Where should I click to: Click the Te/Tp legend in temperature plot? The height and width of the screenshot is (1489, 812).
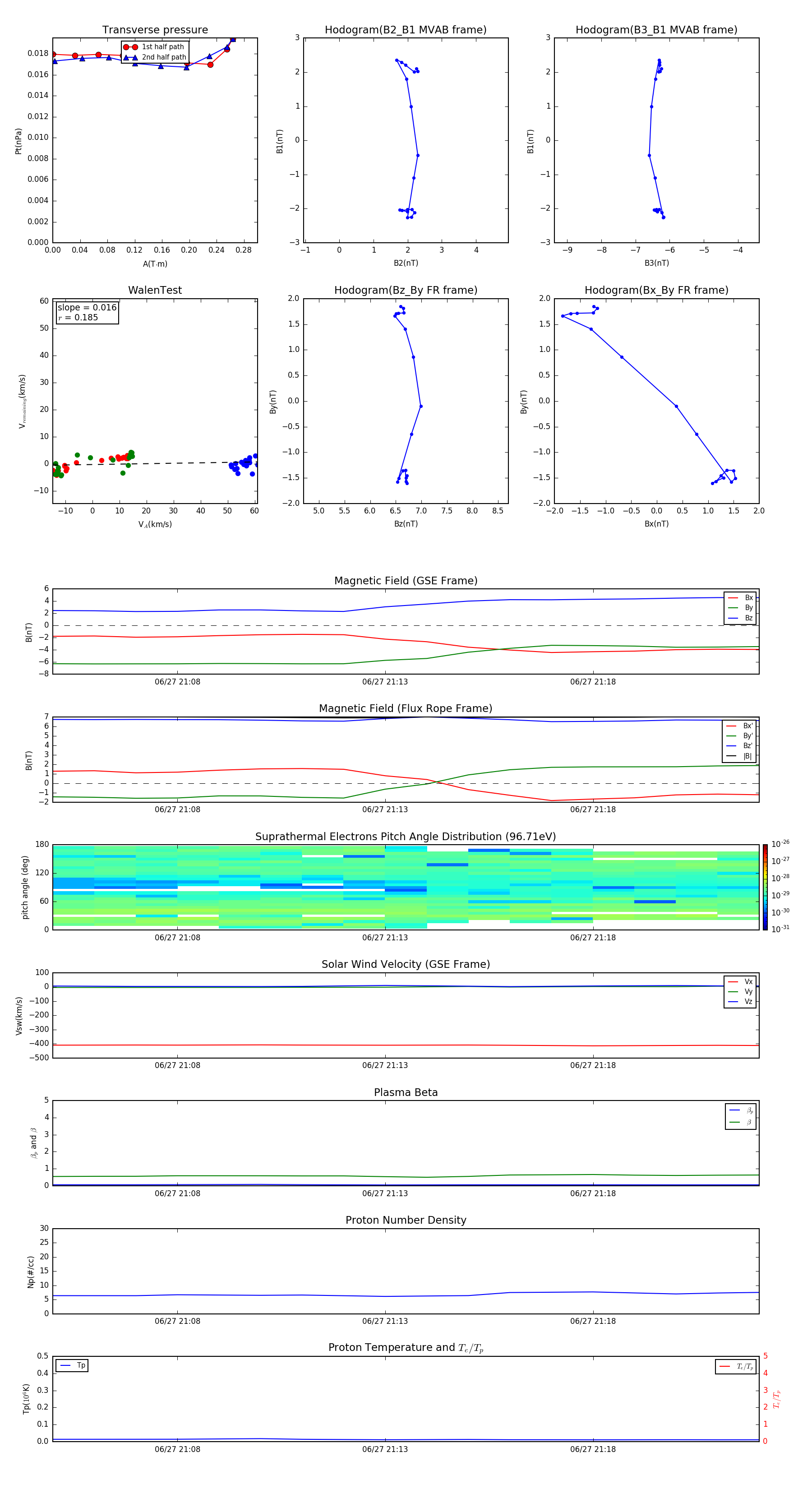pos(736,1366)
